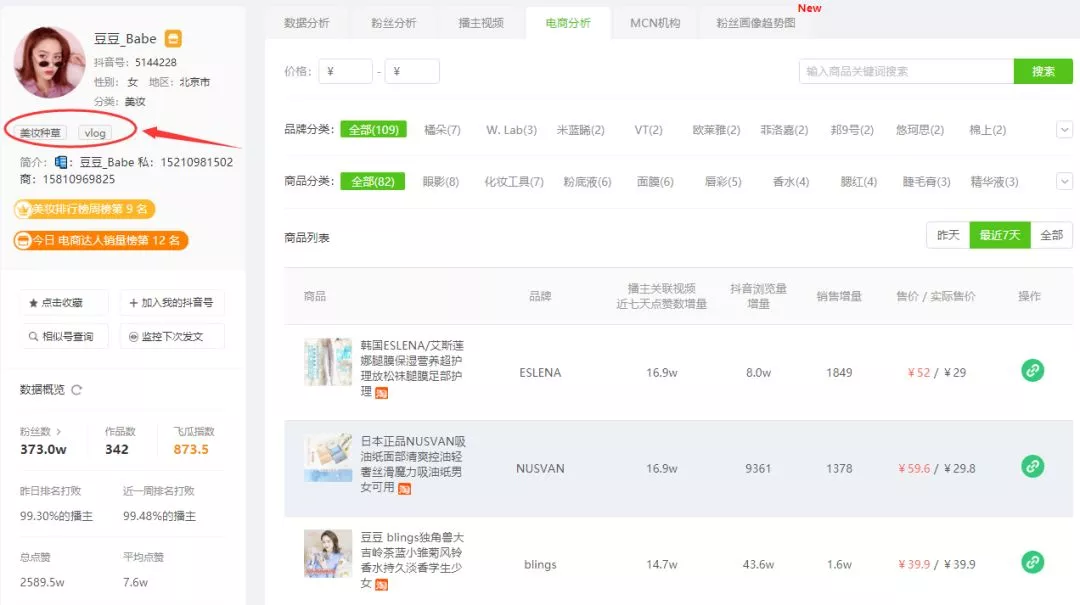
Task: Filter by brand 悠珂思(2)
Action: pyautogui.click(x=920, y=130)
